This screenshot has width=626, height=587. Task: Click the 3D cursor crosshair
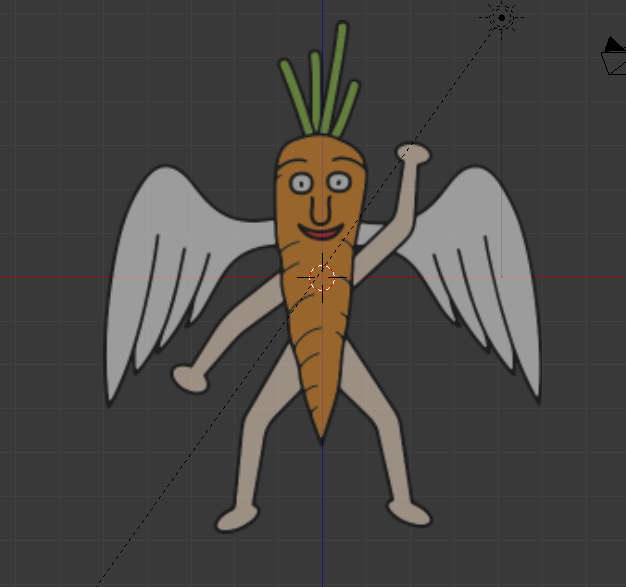coord(322,277)
